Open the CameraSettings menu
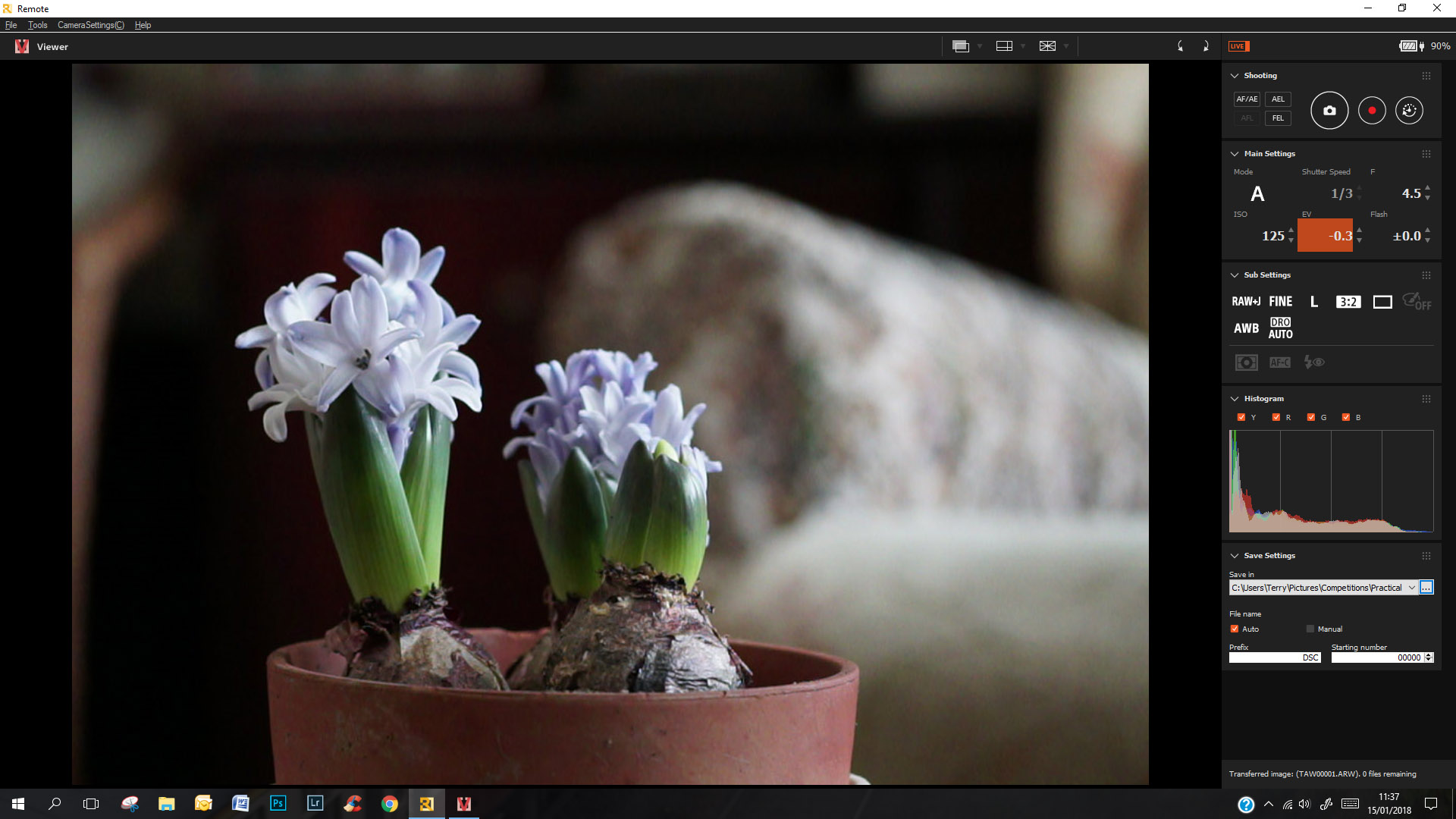This screenshot has height=819, width=1456. 90,25
